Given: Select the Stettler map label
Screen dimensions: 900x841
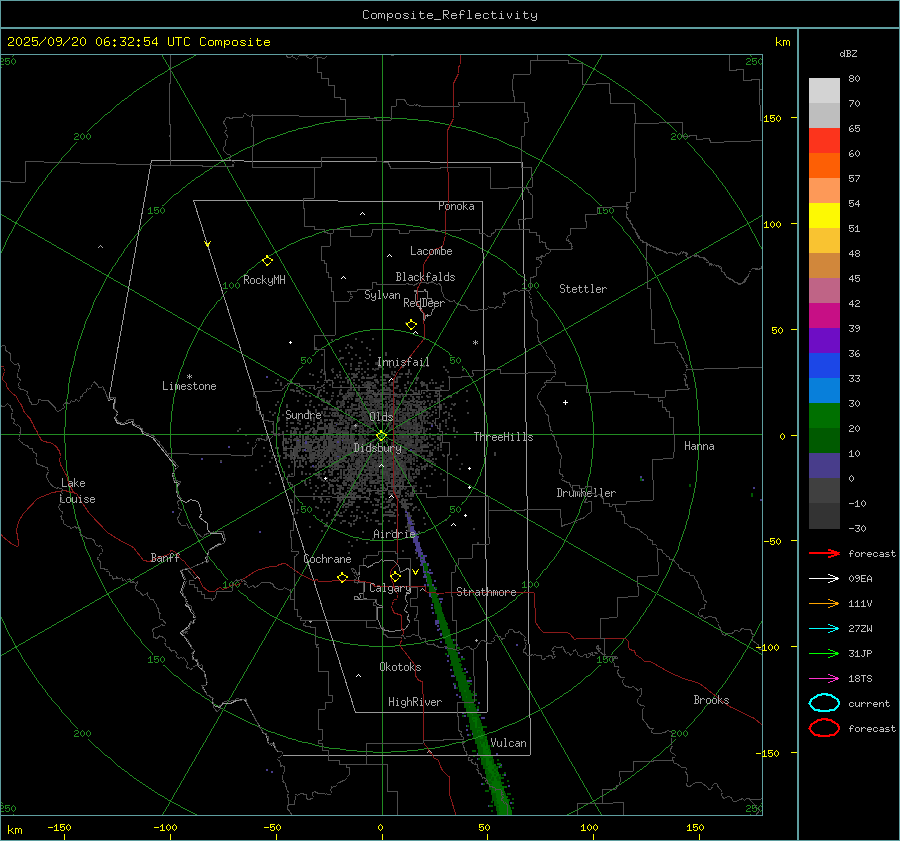Looking at the screenshot, I should point(583,289).
